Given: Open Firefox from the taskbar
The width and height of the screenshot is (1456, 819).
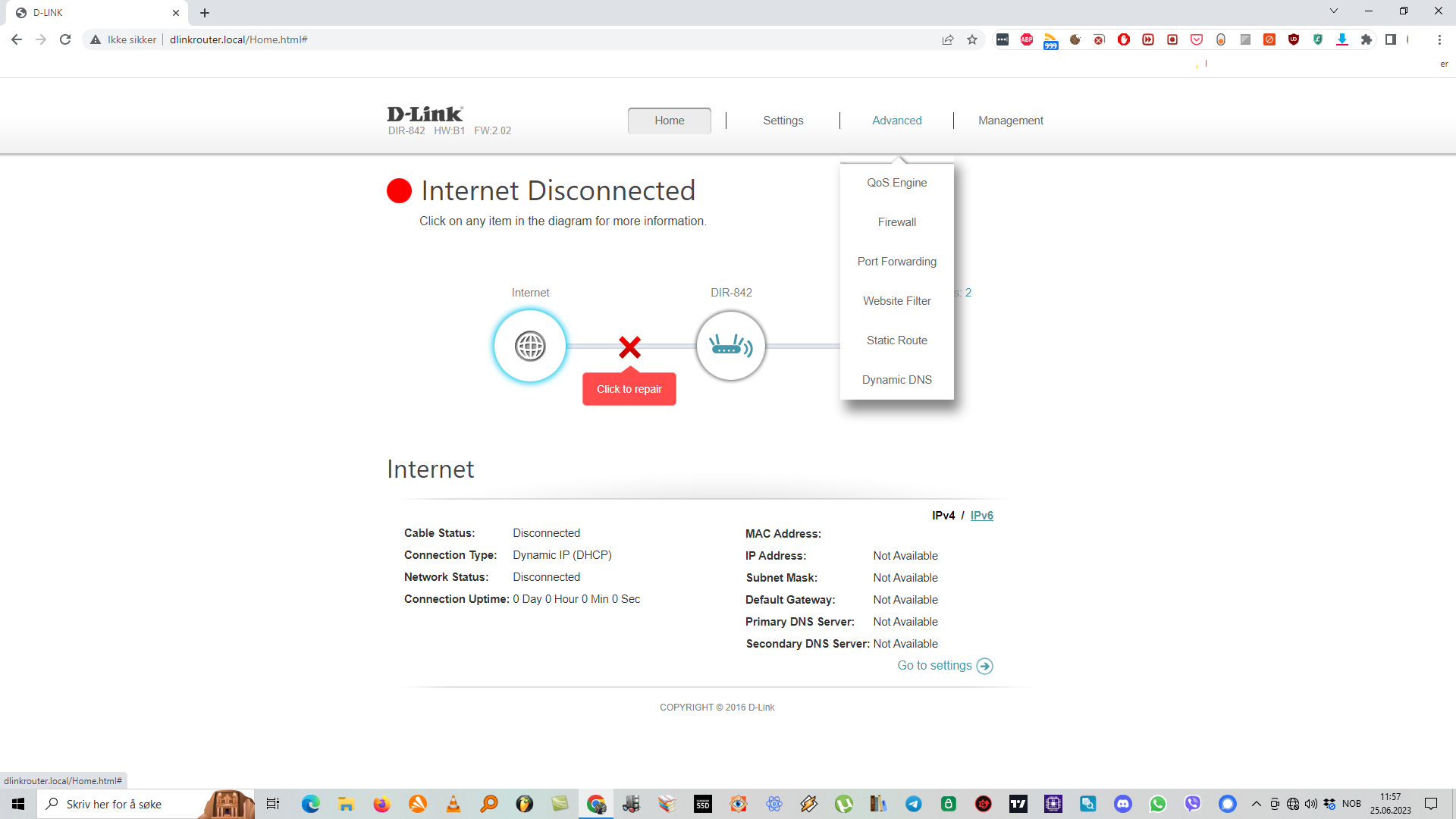Looking at the screenshot, I should (x=381, y=804).
